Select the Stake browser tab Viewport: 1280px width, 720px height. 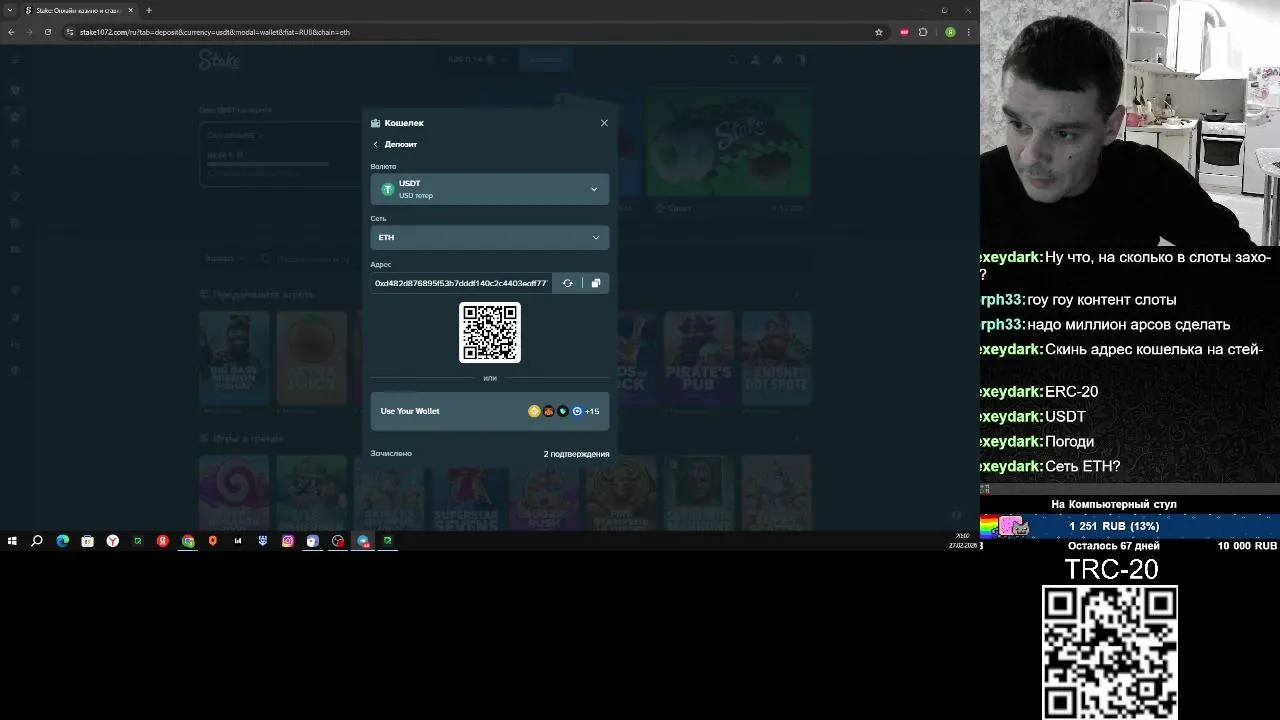point(78,10)
